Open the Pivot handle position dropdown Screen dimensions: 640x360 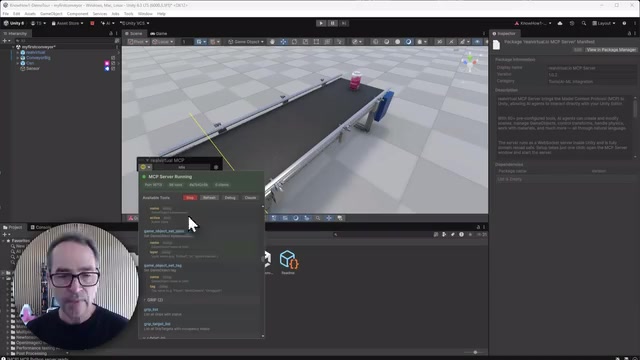click(138, 42)
